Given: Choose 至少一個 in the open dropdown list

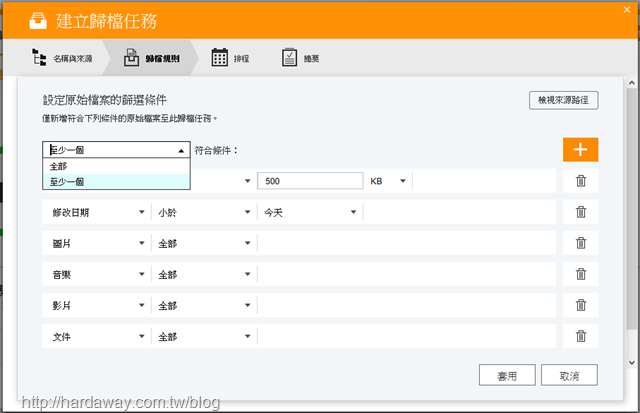Looking at the screenshot, I should tap(116, 182).
